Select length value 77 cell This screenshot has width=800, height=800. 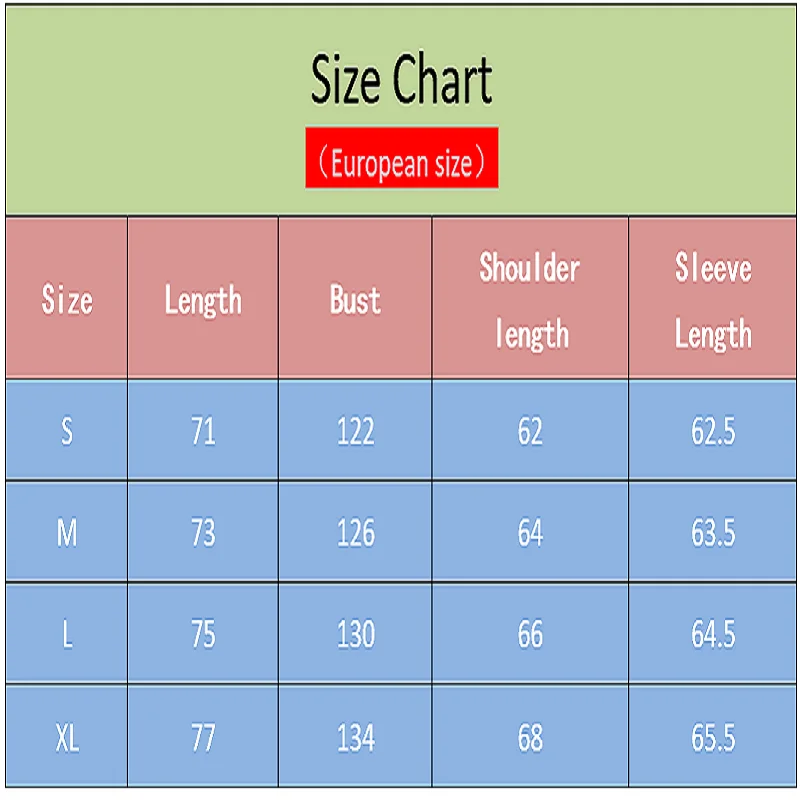click(x=203, y=738)
